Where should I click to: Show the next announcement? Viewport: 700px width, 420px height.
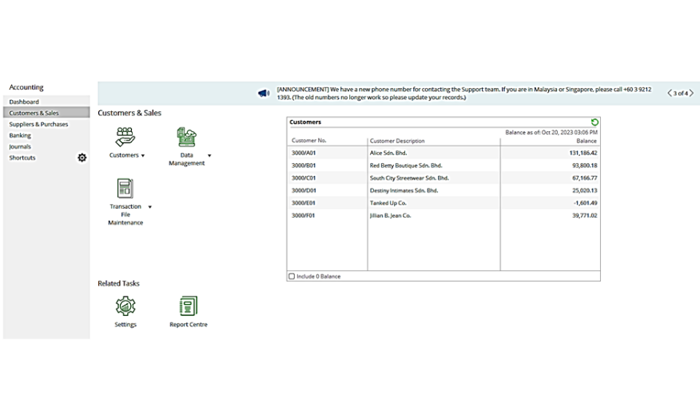click(x=689, y=93)
